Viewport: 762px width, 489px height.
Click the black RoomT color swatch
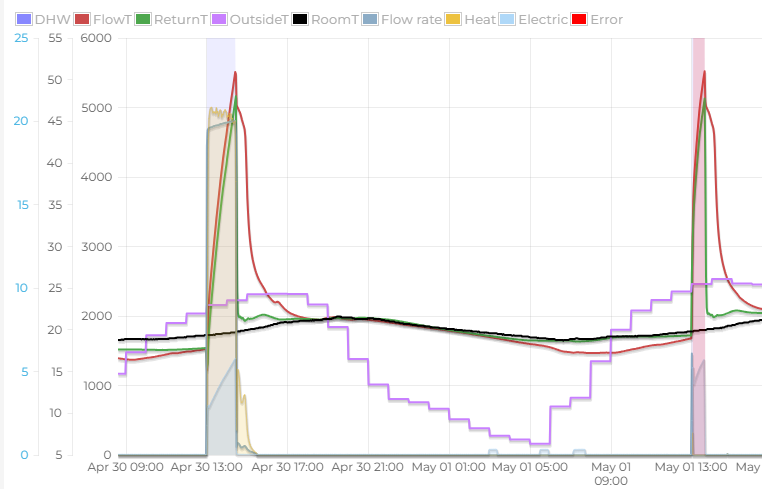(300, 19)
